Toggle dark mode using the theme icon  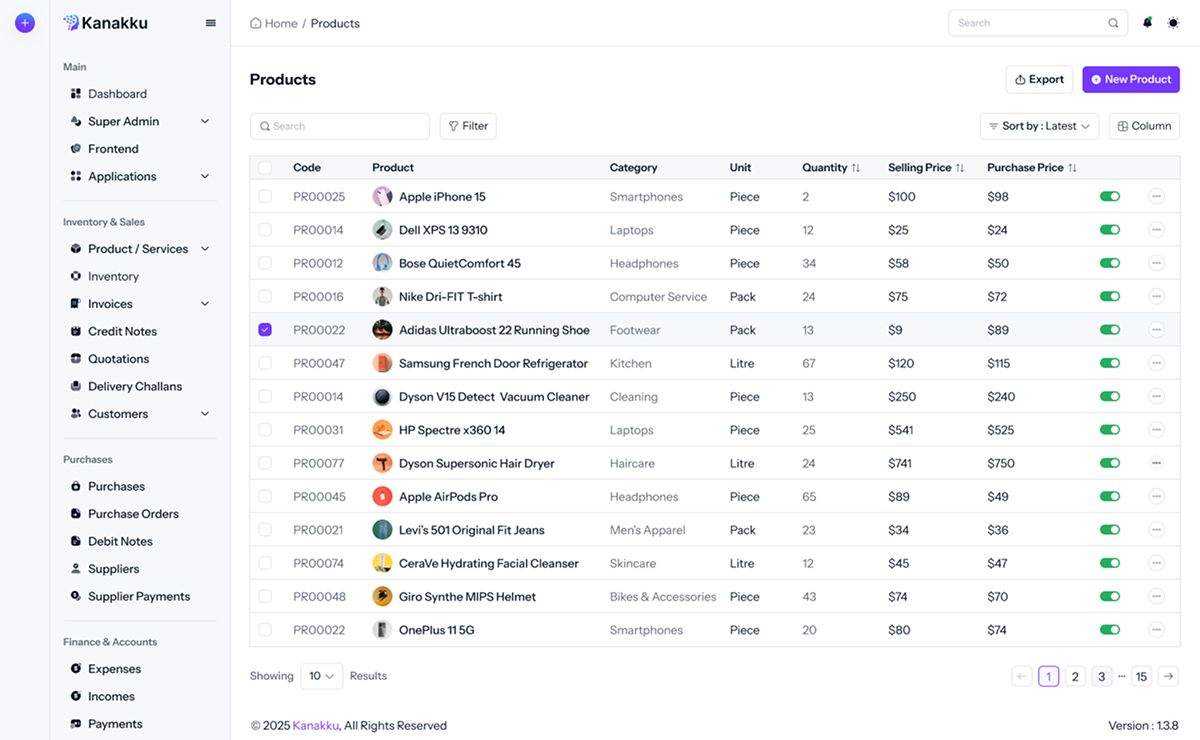(1173, 22)
